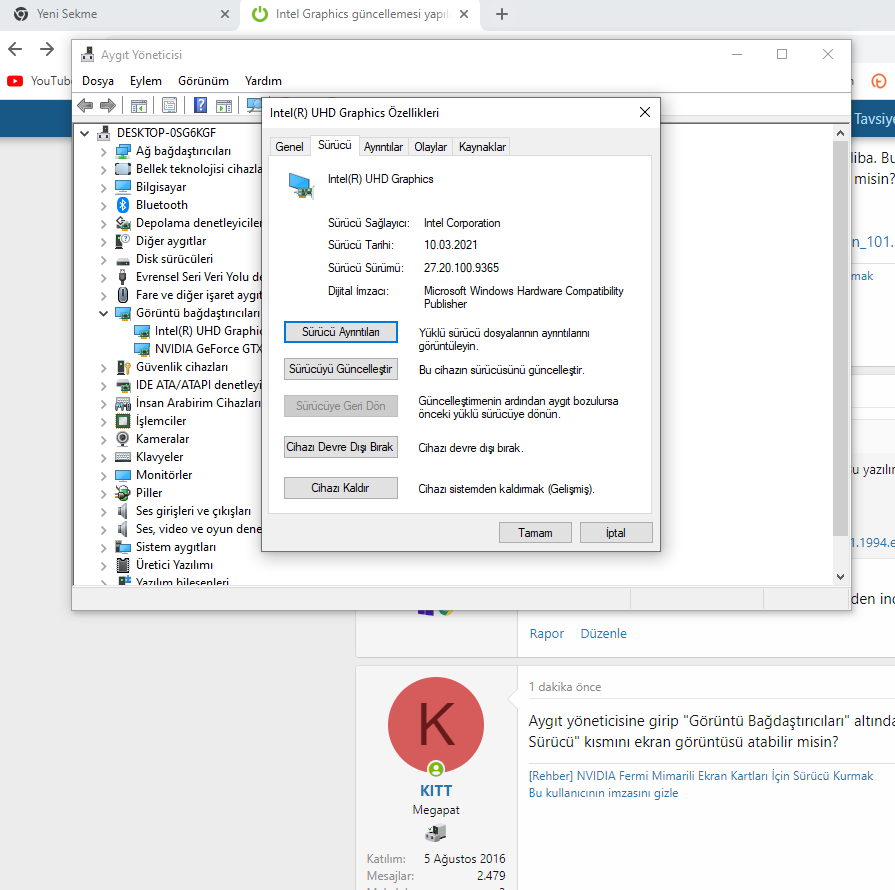The height and width of the screenshot is (890, 895).
Task: Click KITT's red K avatar in forum
Action: coord(436,725)
